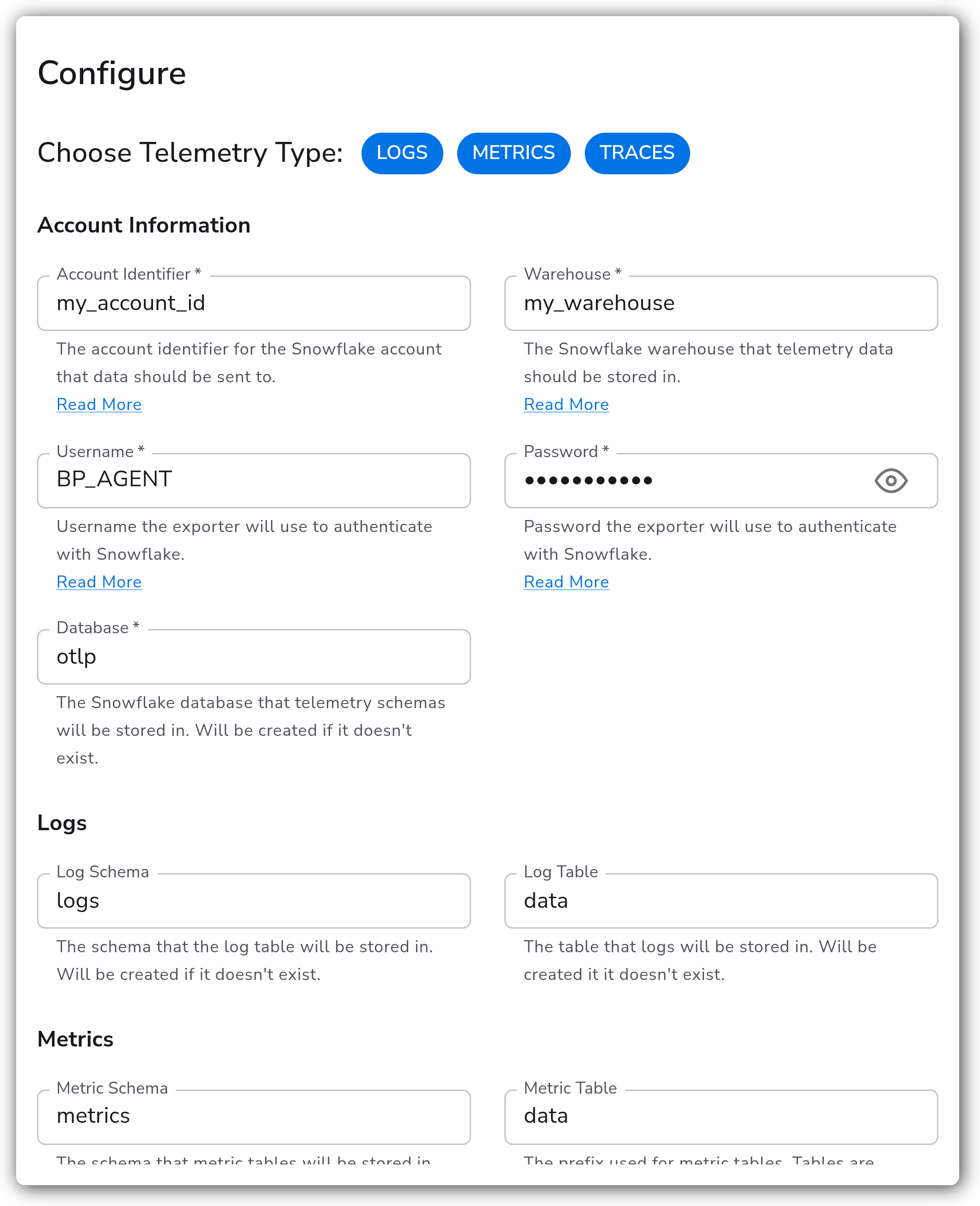The image size is (980, 1206).
Task: Click the Configure title
Action: 112,73
